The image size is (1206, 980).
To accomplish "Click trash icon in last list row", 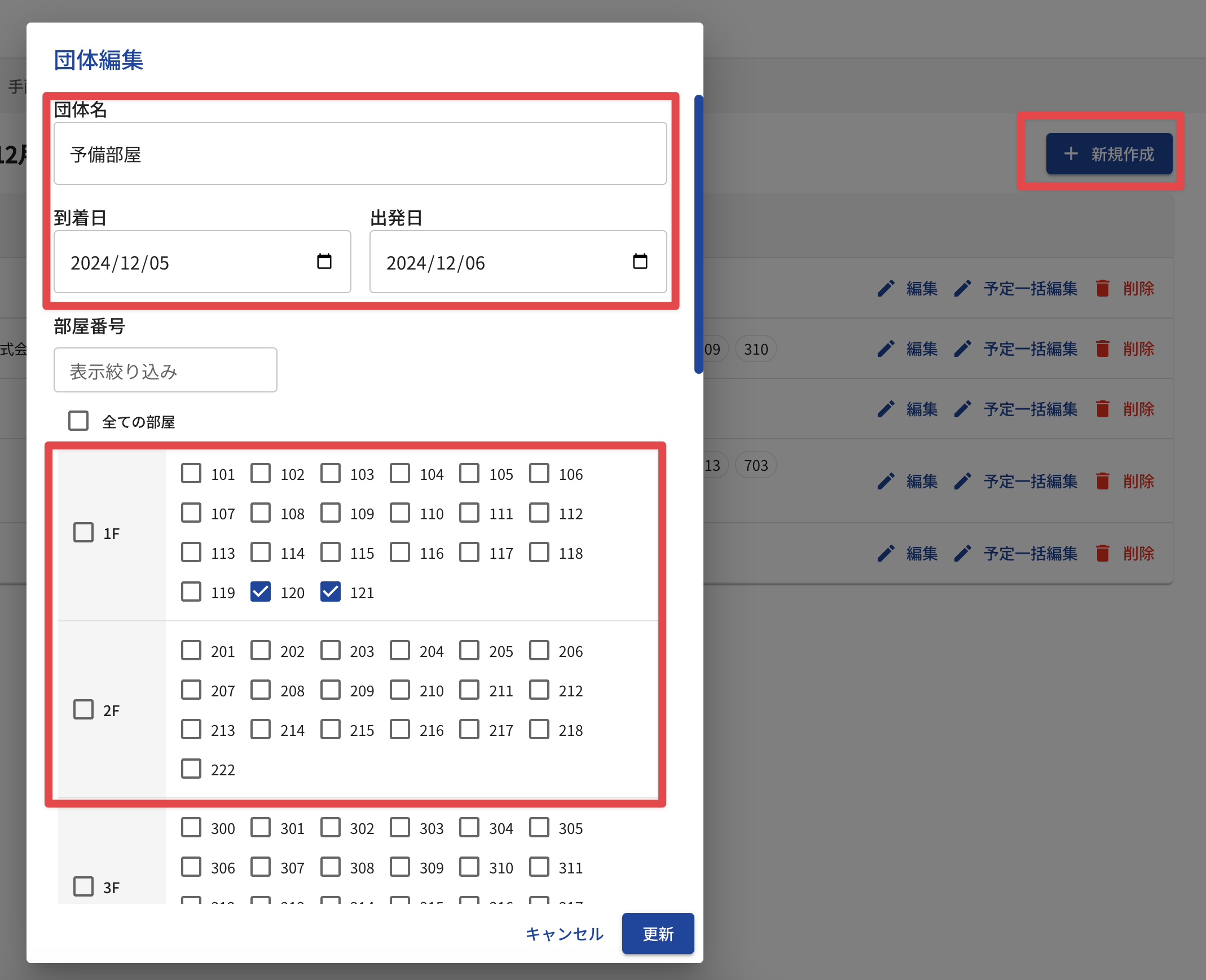I will pyautogui.click(x=1102, y=553).
